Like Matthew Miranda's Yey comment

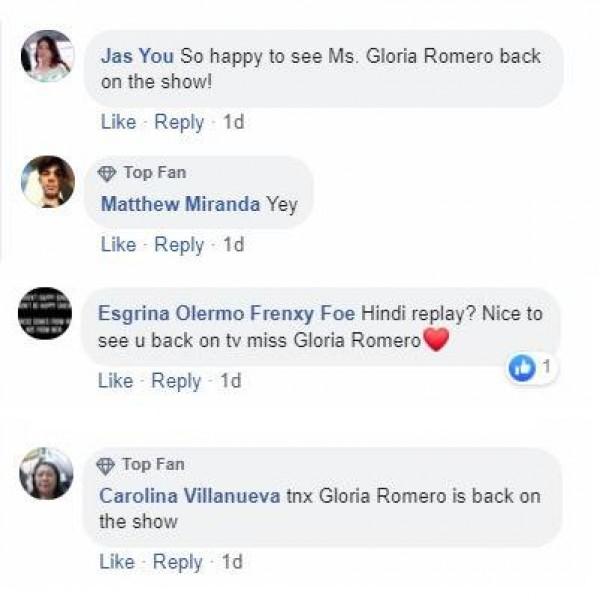[x=118, y=245]
